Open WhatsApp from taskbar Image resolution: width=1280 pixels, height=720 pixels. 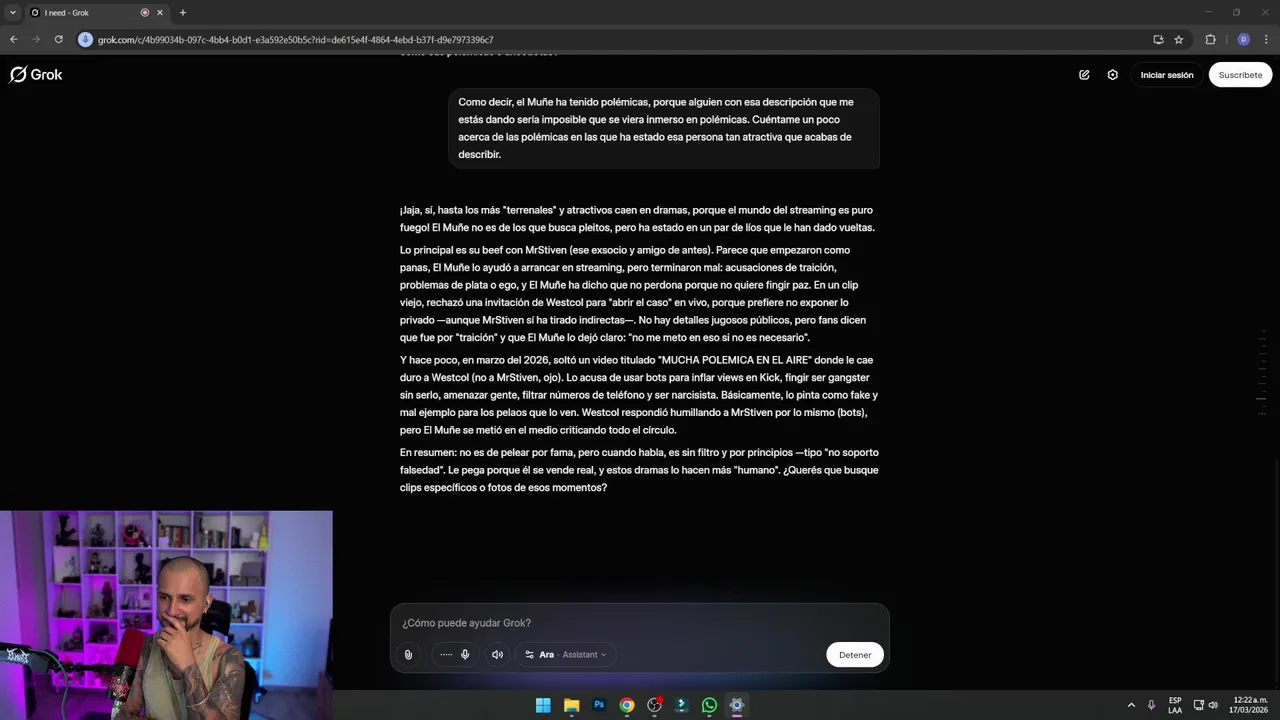click(x=709, y=705)
